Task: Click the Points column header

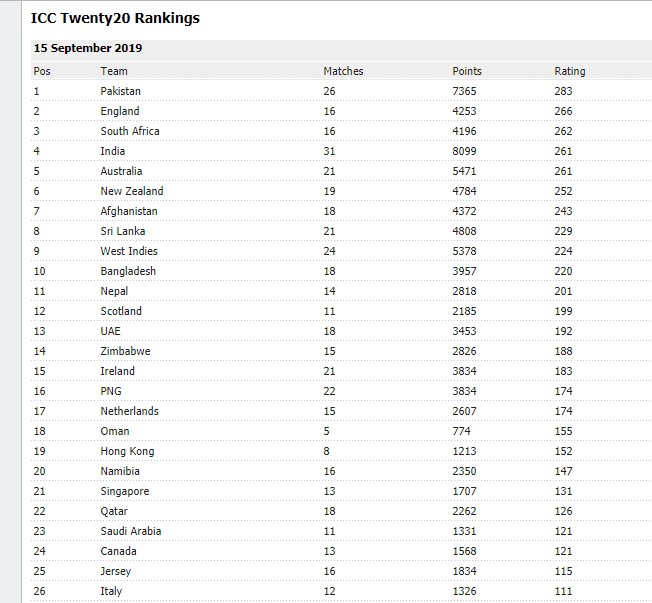Action: pos(467,71)
